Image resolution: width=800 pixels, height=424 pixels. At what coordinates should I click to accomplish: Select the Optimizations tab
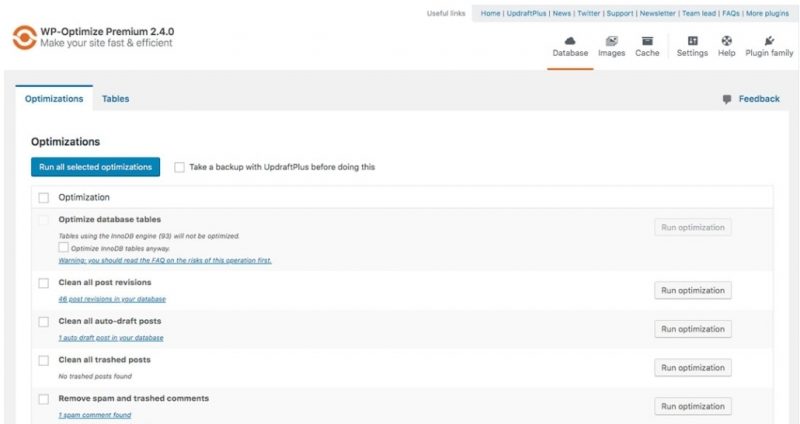54,99
